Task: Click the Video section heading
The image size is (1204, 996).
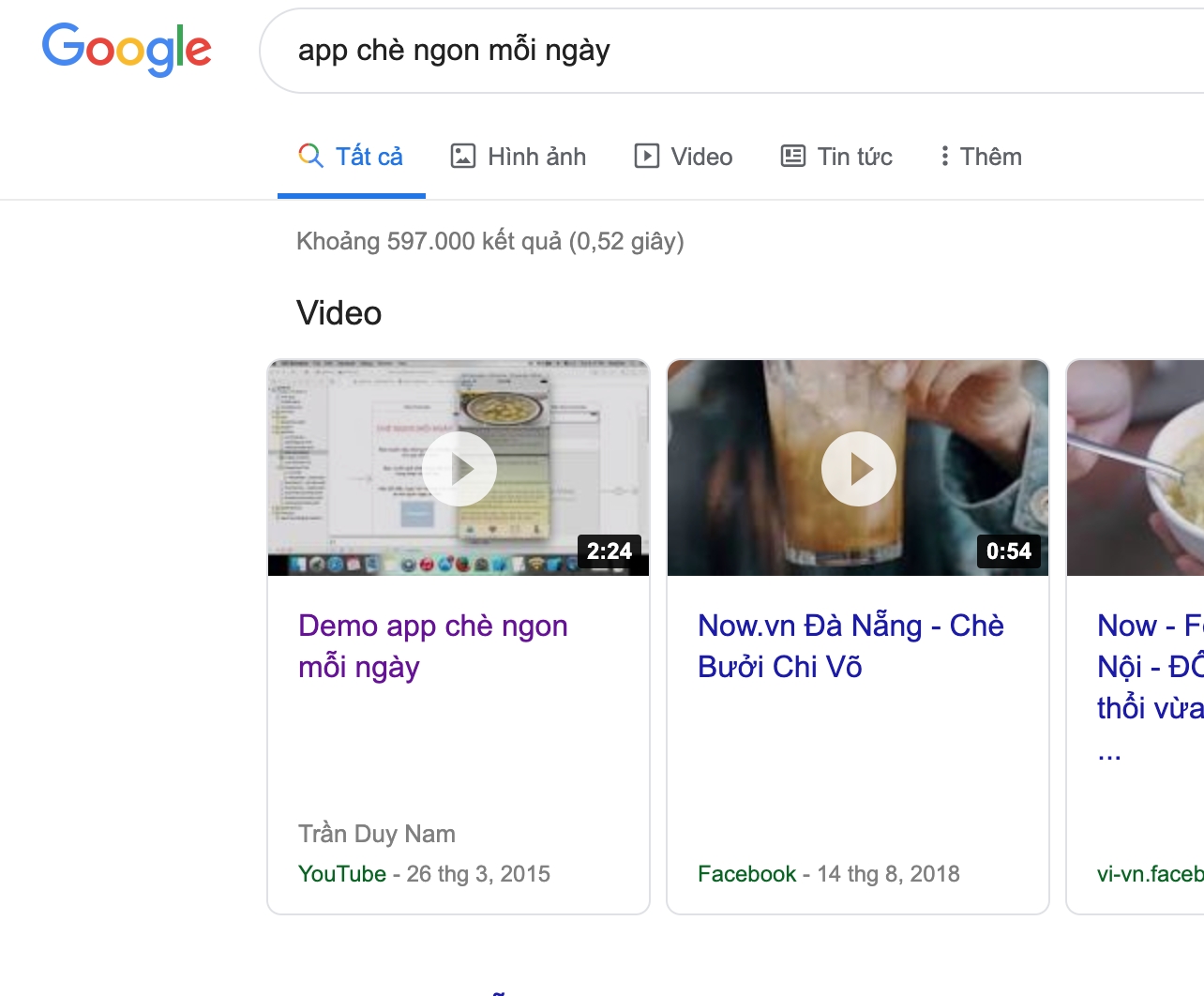Action: pyautogui.click(x=339, y=313)
